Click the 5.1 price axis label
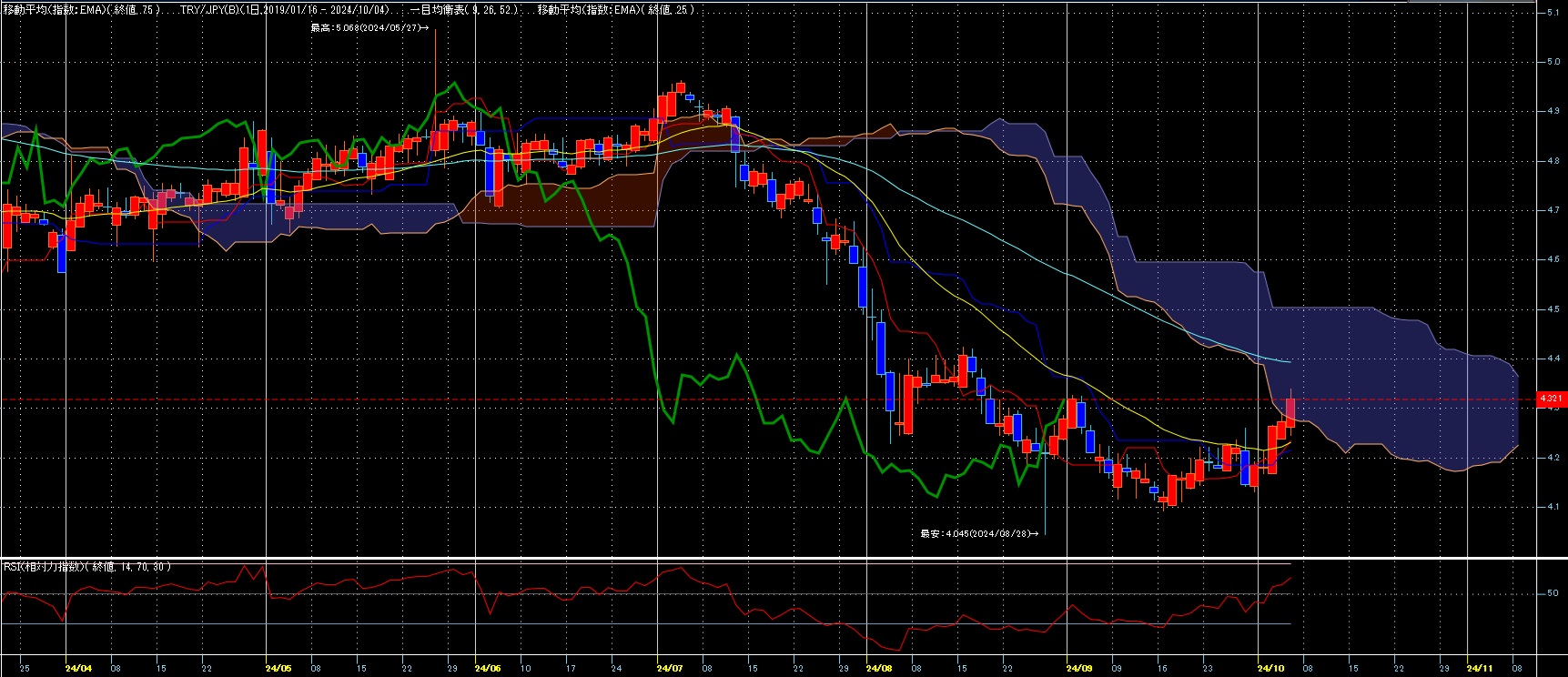 (x=1552, y=13)
